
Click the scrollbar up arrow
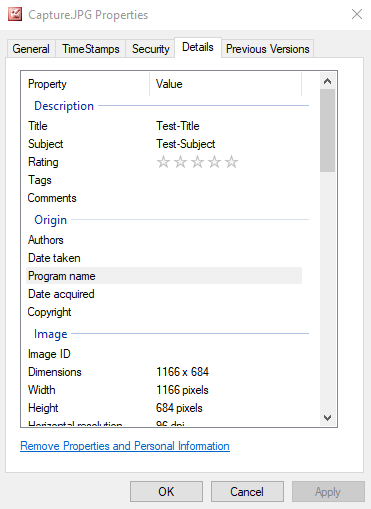tap(327, 81)
